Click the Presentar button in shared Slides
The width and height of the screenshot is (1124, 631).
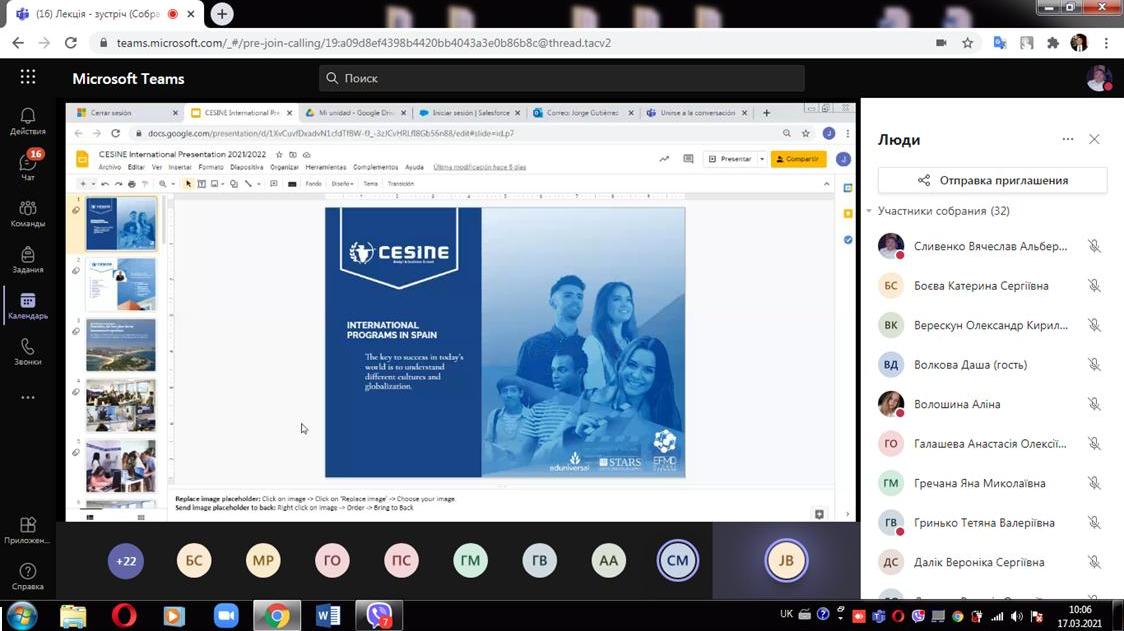tap(730, 159)
